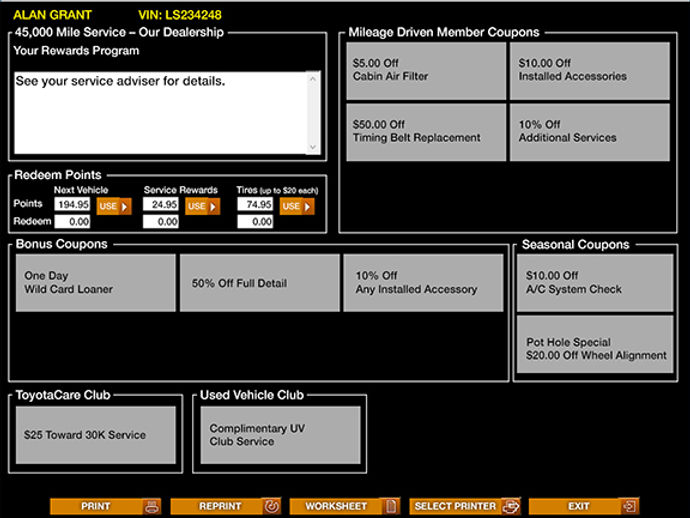Click the WORKSHEET button label
The height and width of the screenshot is (518, 690).
point(336,506)
